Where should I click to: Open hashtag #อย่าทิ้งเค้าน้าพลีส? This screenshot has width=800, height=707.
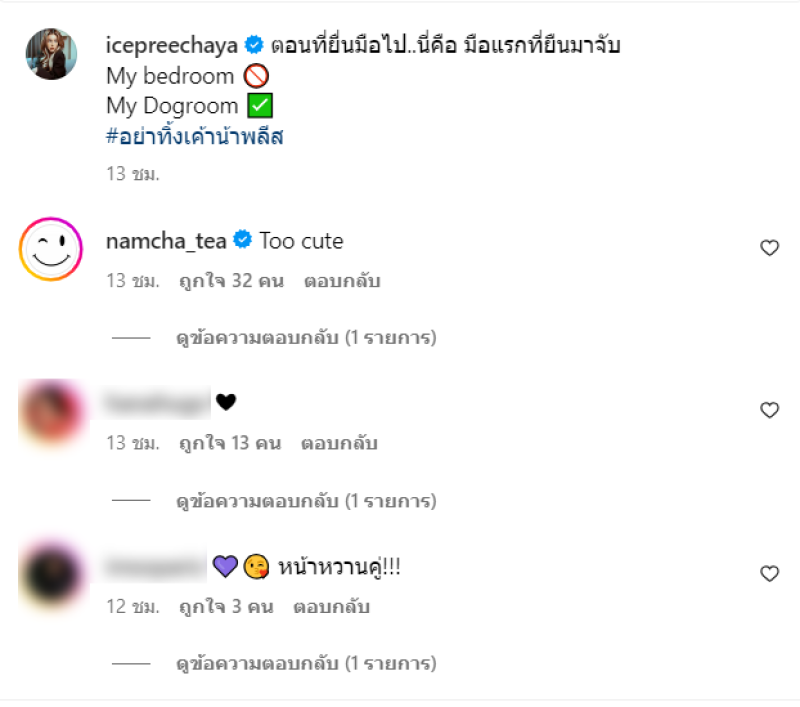pos(194,137)
